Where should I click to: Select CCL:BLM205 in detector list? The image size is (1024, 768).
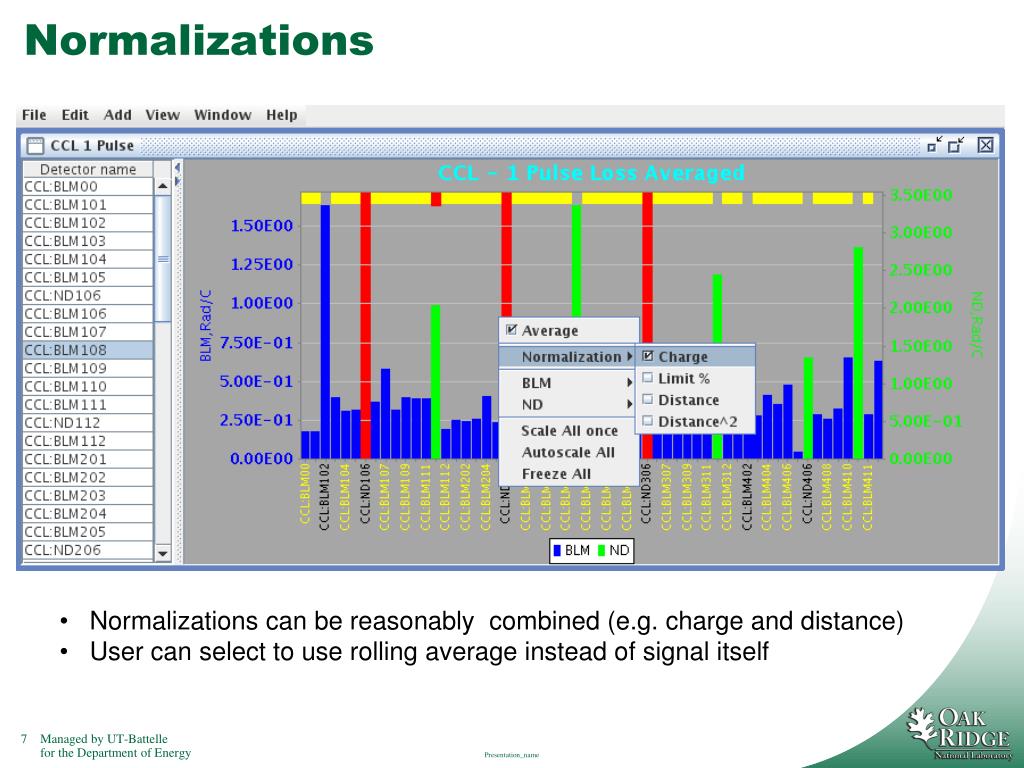tap(88, 532)
